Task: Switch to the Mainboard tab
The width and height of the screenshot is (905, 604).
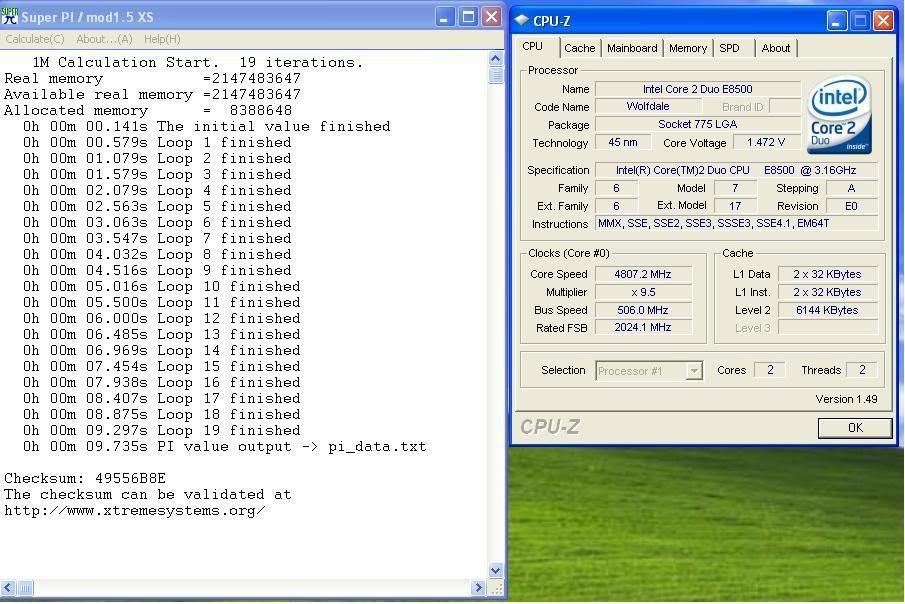Action: (632, 48)
